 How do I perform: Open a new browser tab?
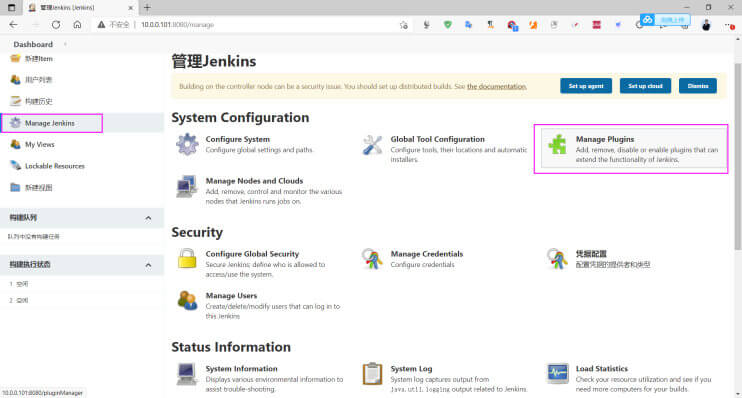147,8
